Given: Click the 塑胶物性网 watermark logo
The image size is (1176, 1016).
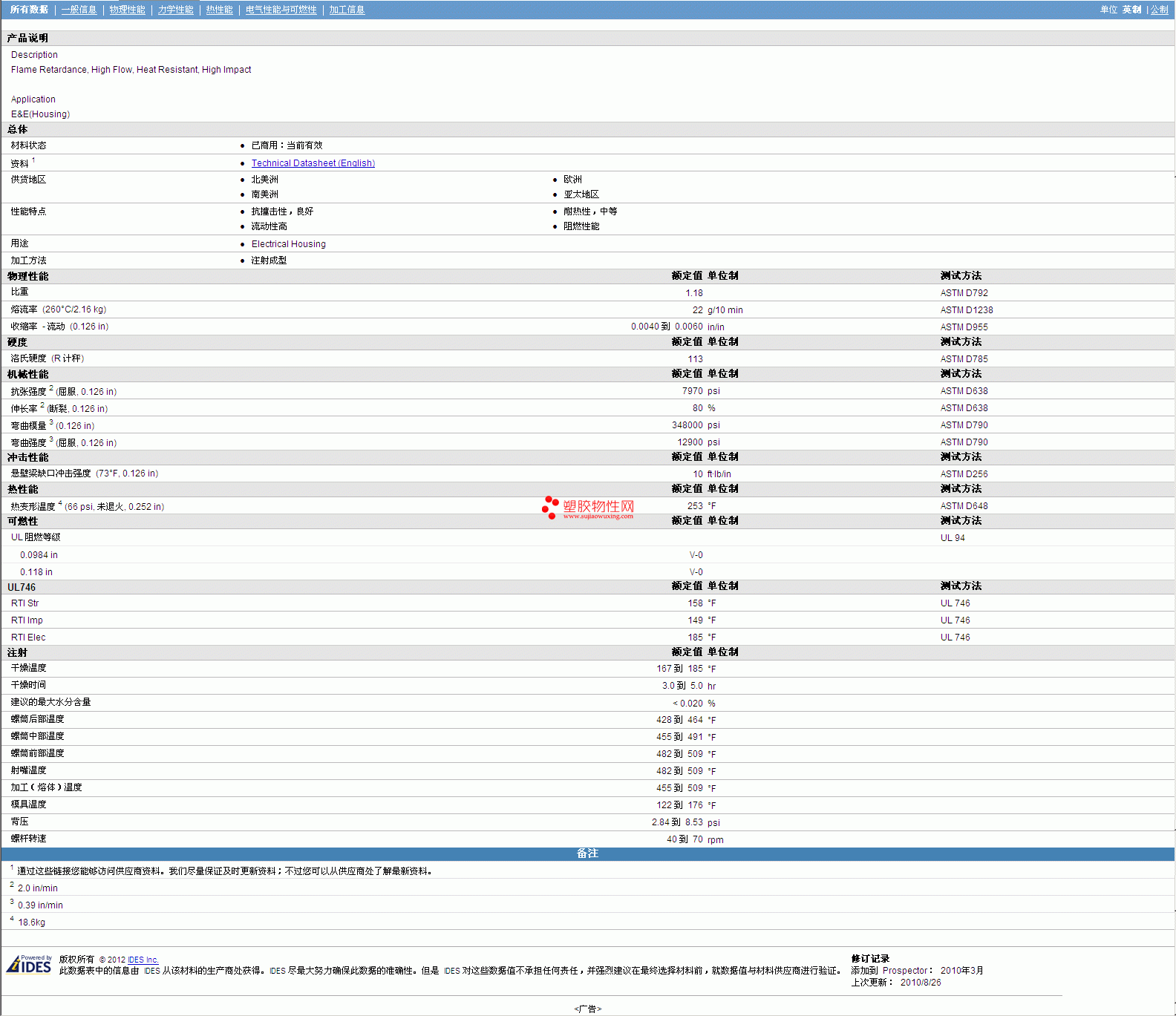Looking at the screenshot, I should (x=589, y=508).
